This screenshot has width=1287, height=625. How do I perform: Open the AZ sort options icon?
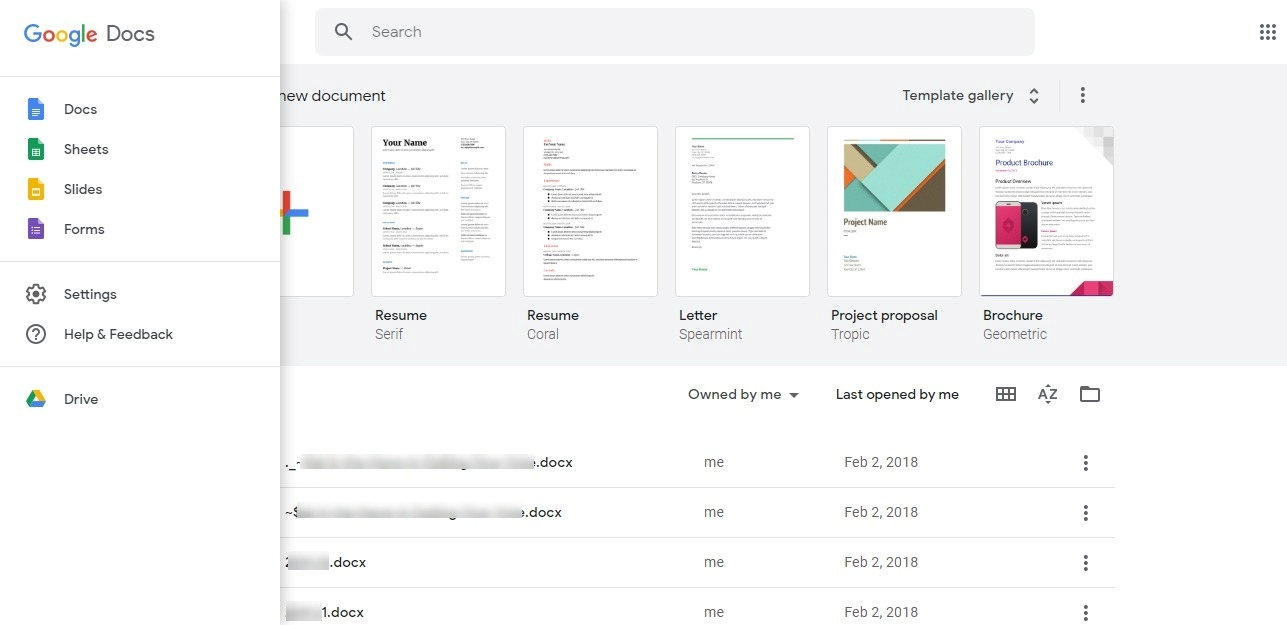point(1047,394)
